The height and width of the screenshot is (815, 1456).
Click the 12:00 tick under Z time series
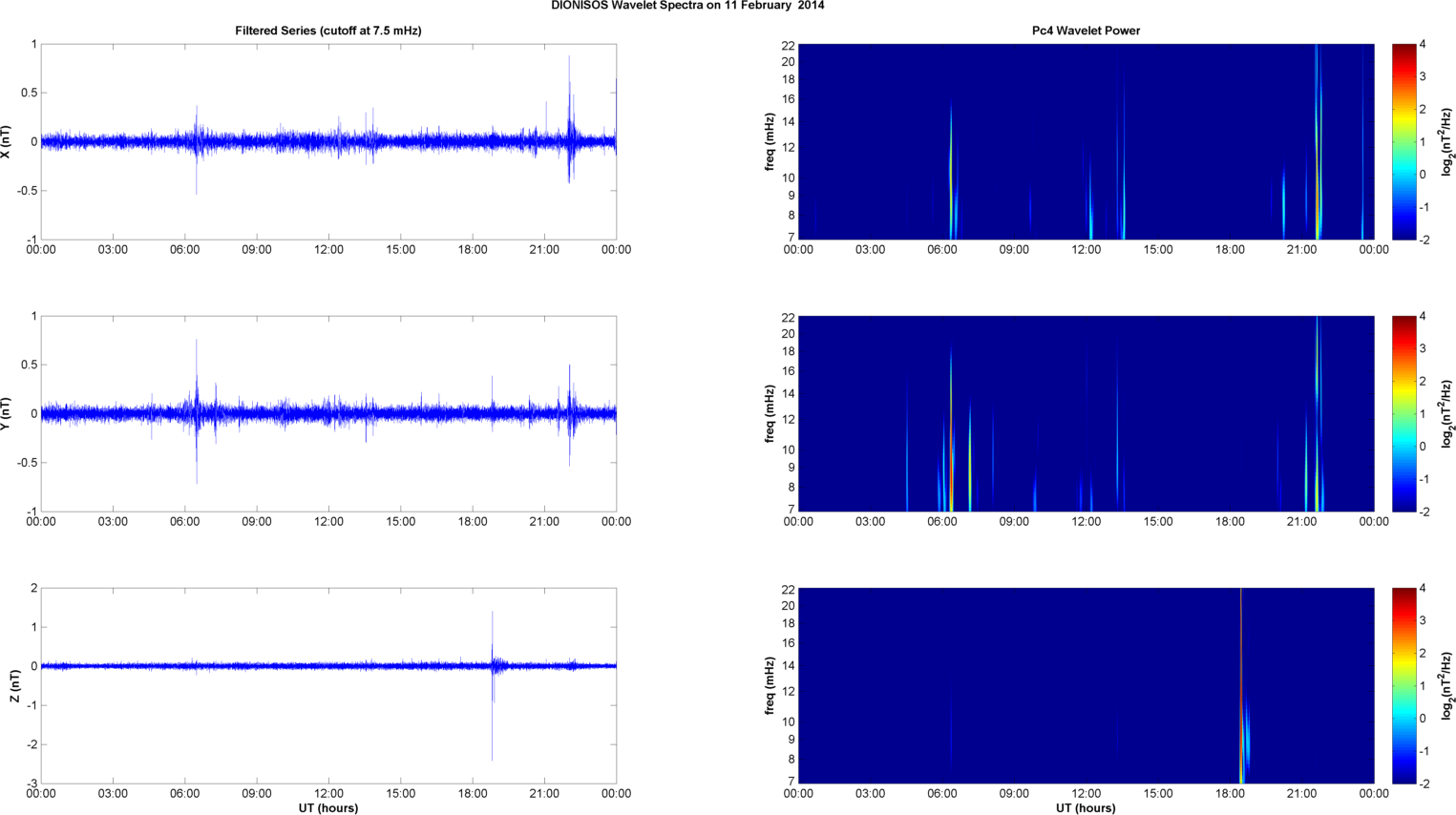tap(328, 793)
